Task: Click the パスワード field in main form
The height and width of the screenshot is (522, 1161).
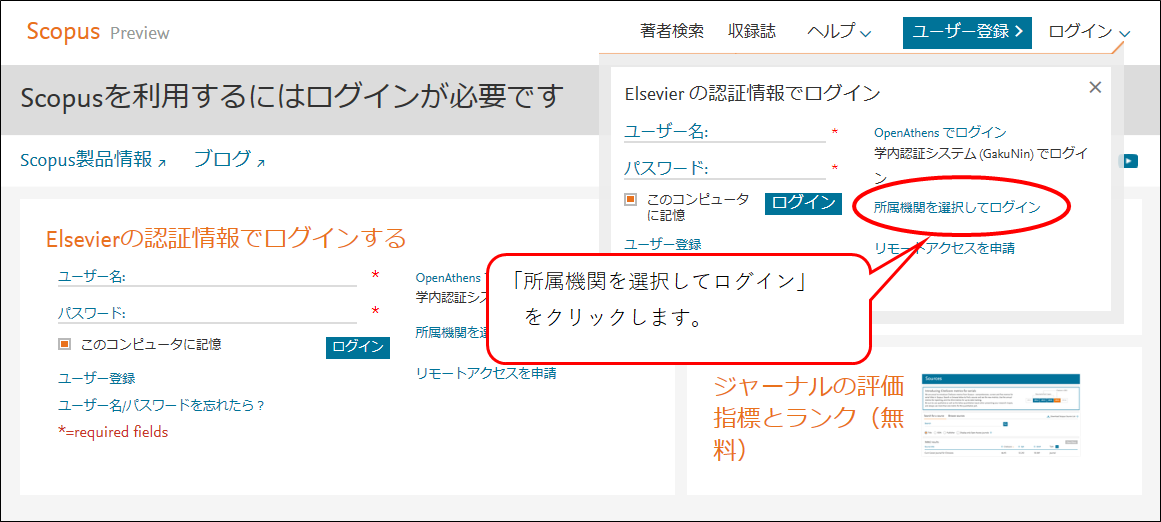Action: point(207,312)
